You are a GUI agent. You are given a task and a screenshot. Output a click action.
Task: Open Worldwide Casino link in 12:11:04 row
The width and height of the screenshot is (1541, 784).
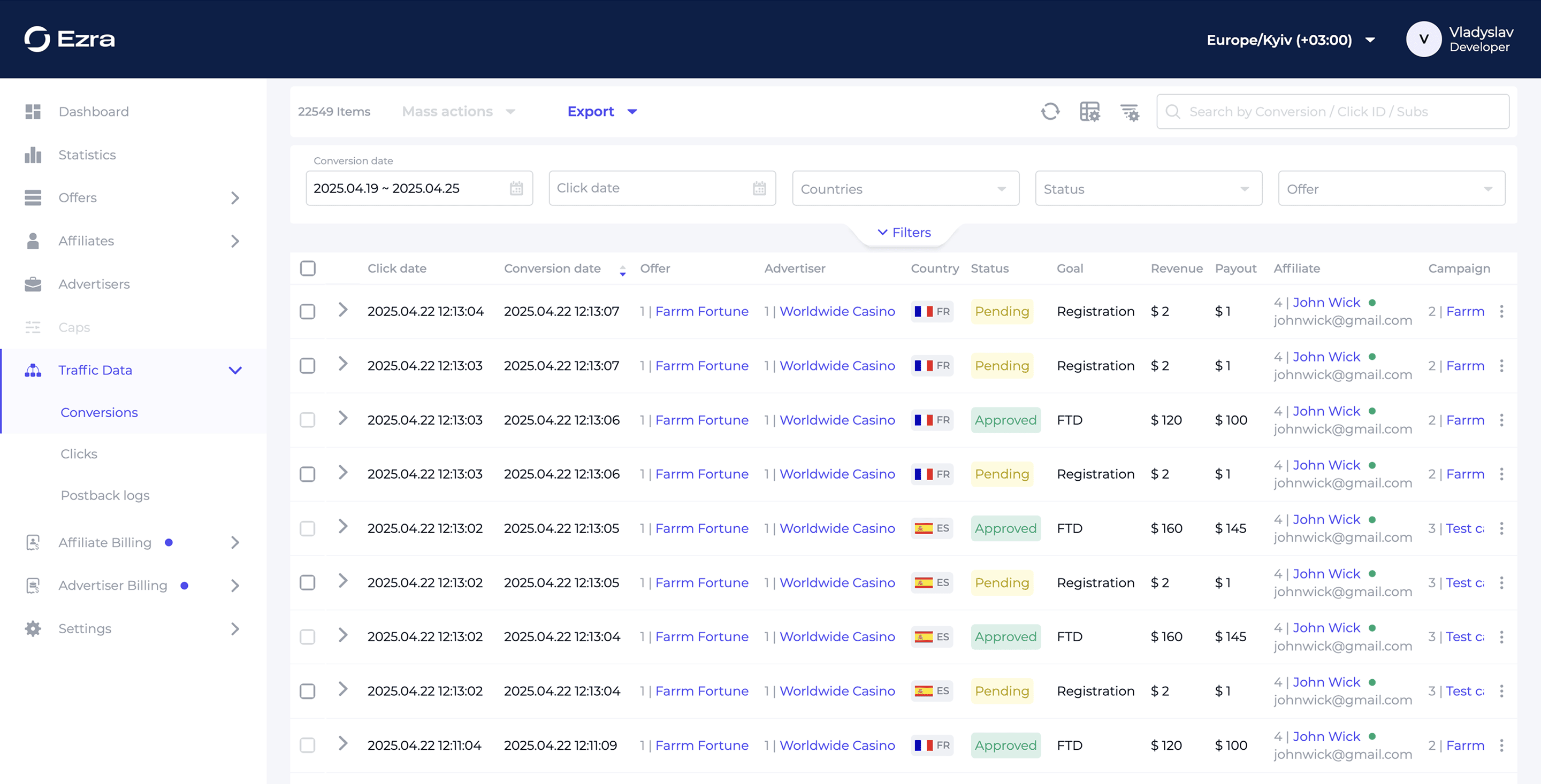point(837,745)
